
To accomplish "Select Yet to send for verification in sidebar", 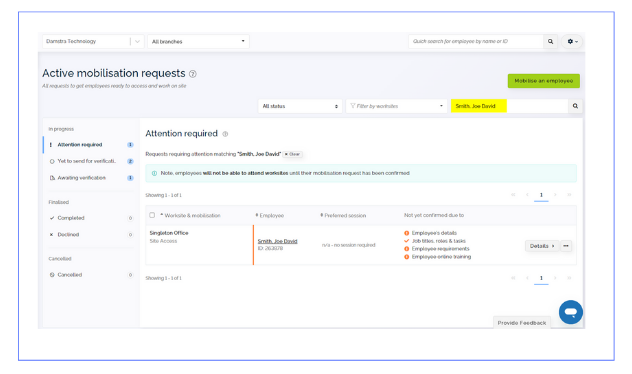I will 91,161.
